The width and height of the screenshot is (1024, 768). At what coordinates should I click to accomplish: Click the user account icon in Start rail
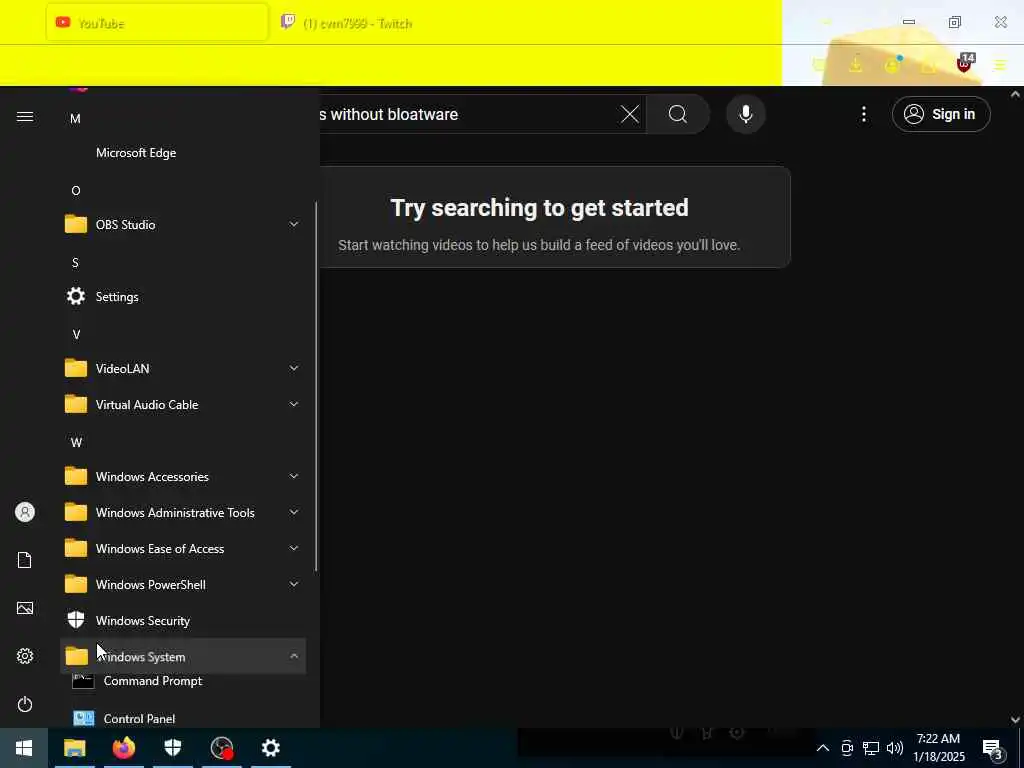(25, 512)
